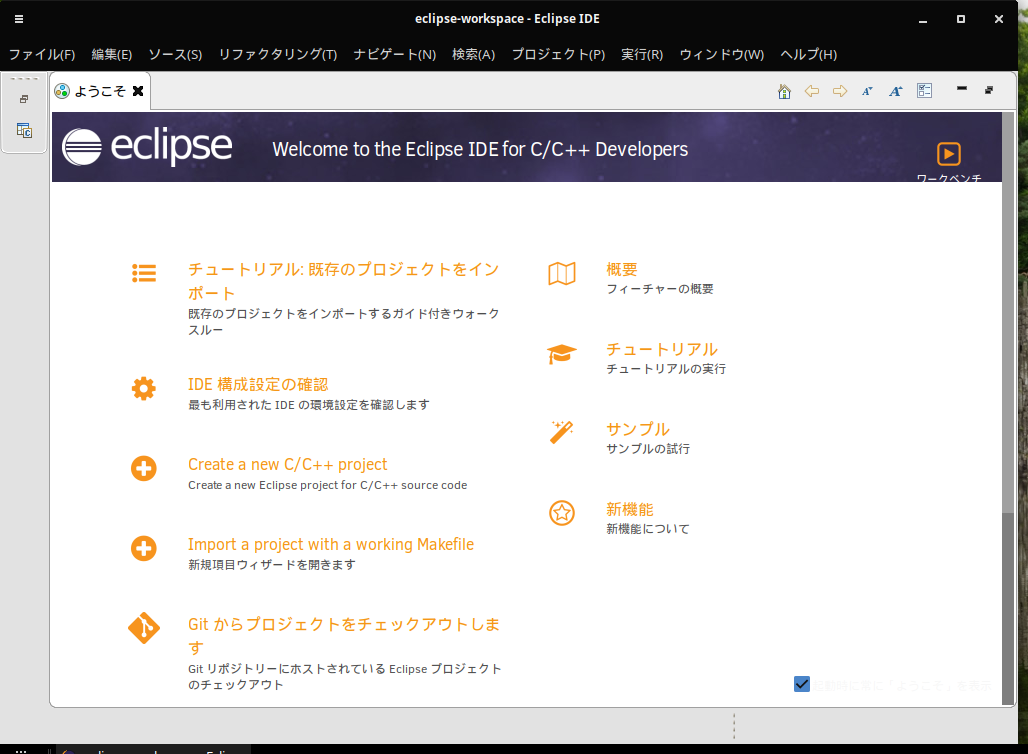The width and height of the screenshot is (1028, 754).
Task: Enlarge the Welcome page font size
Action: point(896,91)
